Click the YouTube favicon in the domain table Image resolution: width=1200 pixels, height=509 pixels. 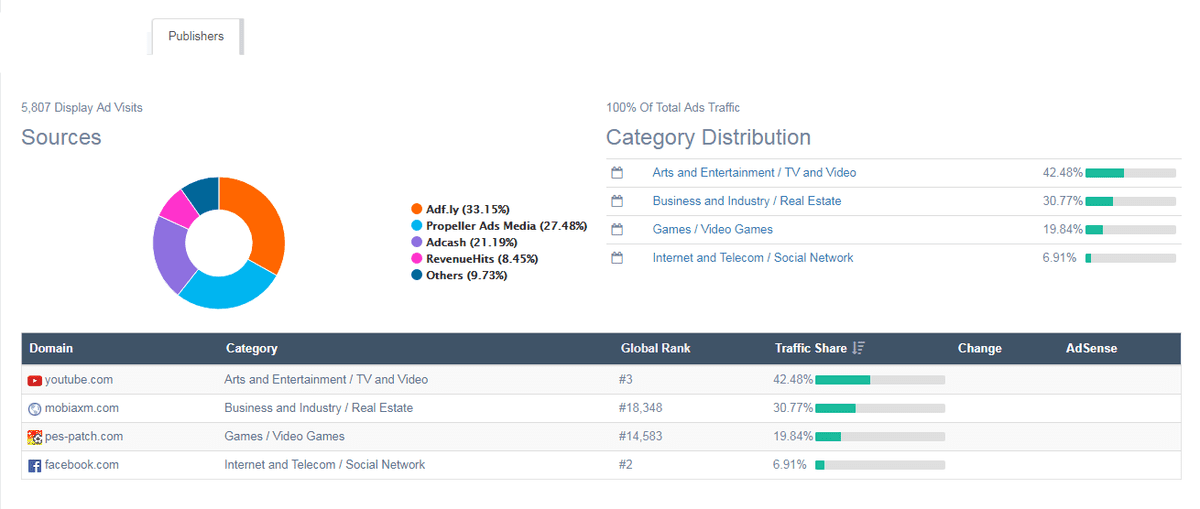pyautogui.click(x=35, y=380)
